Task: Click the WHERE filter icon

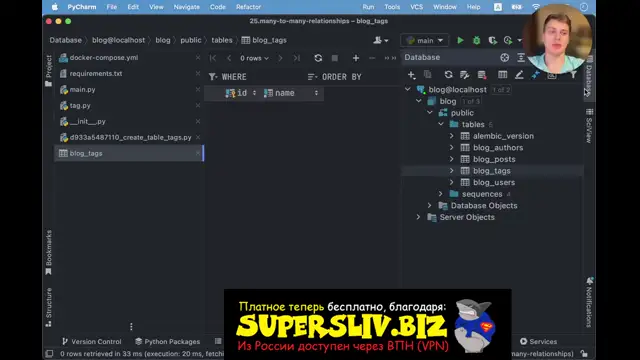Action: pyautogui.click(x=213, y=77)
